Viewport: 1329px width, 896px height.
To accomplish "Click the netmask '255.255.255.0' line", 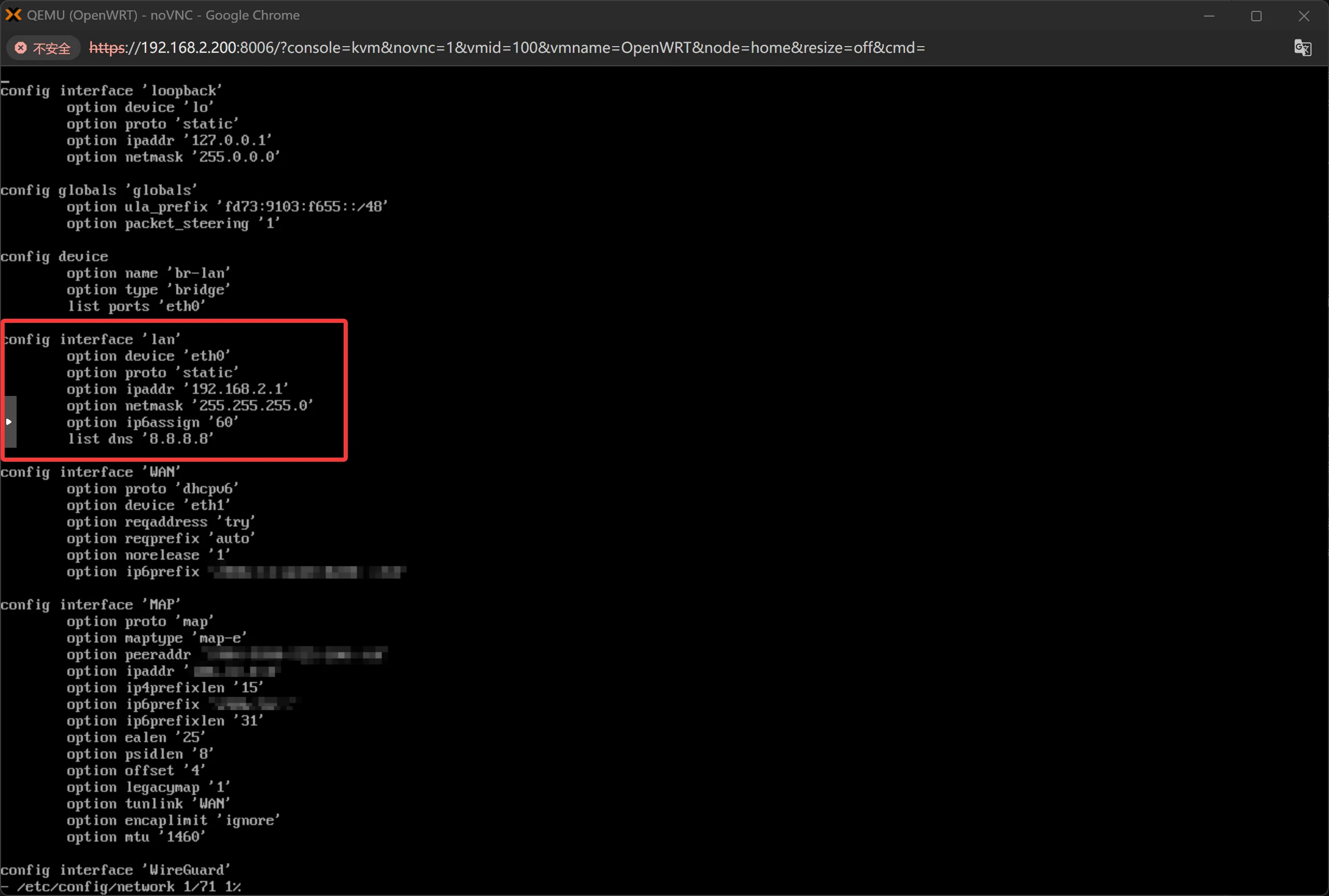I will click(190, 406).
